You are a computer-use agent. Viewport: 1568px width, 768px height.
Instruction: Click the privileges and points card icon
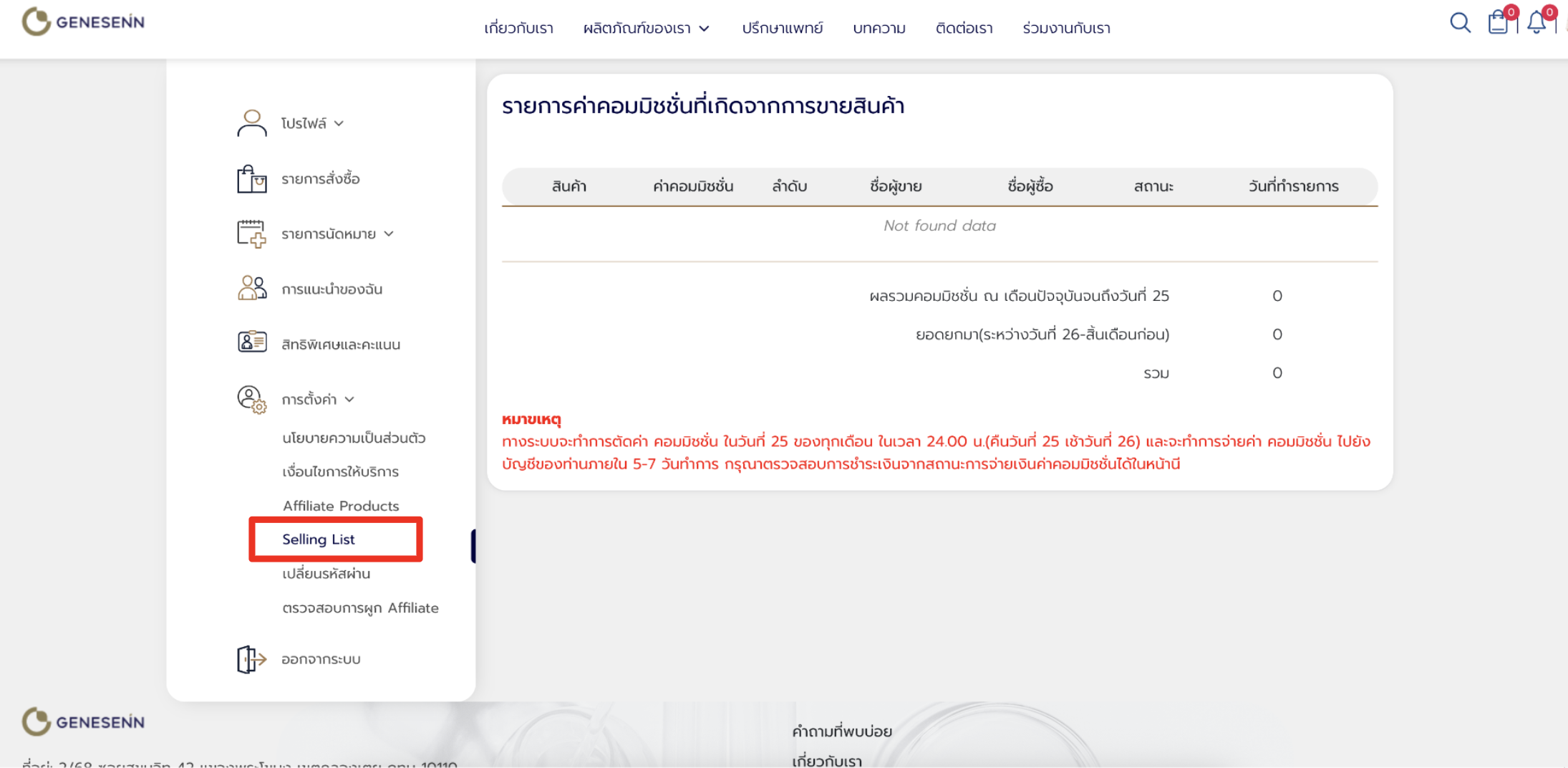251,342
